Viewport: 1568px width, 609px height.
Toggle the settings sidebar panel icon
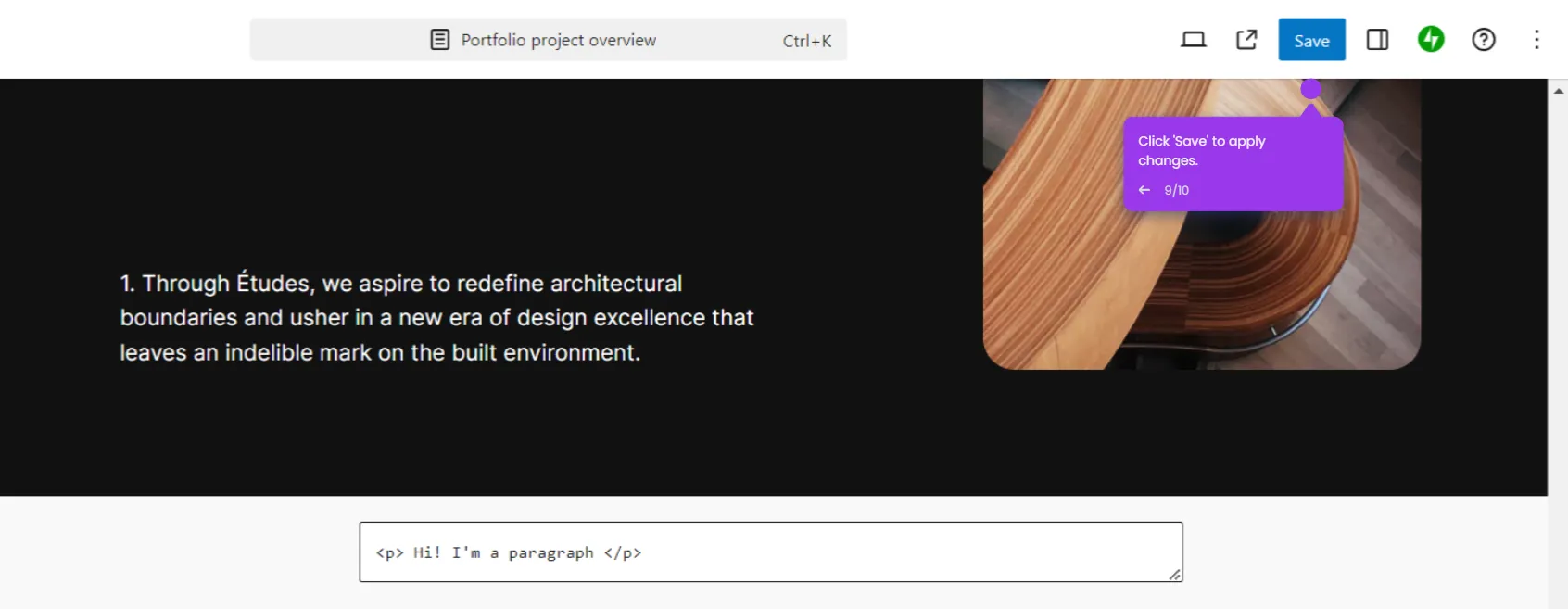coord(1377,40)
